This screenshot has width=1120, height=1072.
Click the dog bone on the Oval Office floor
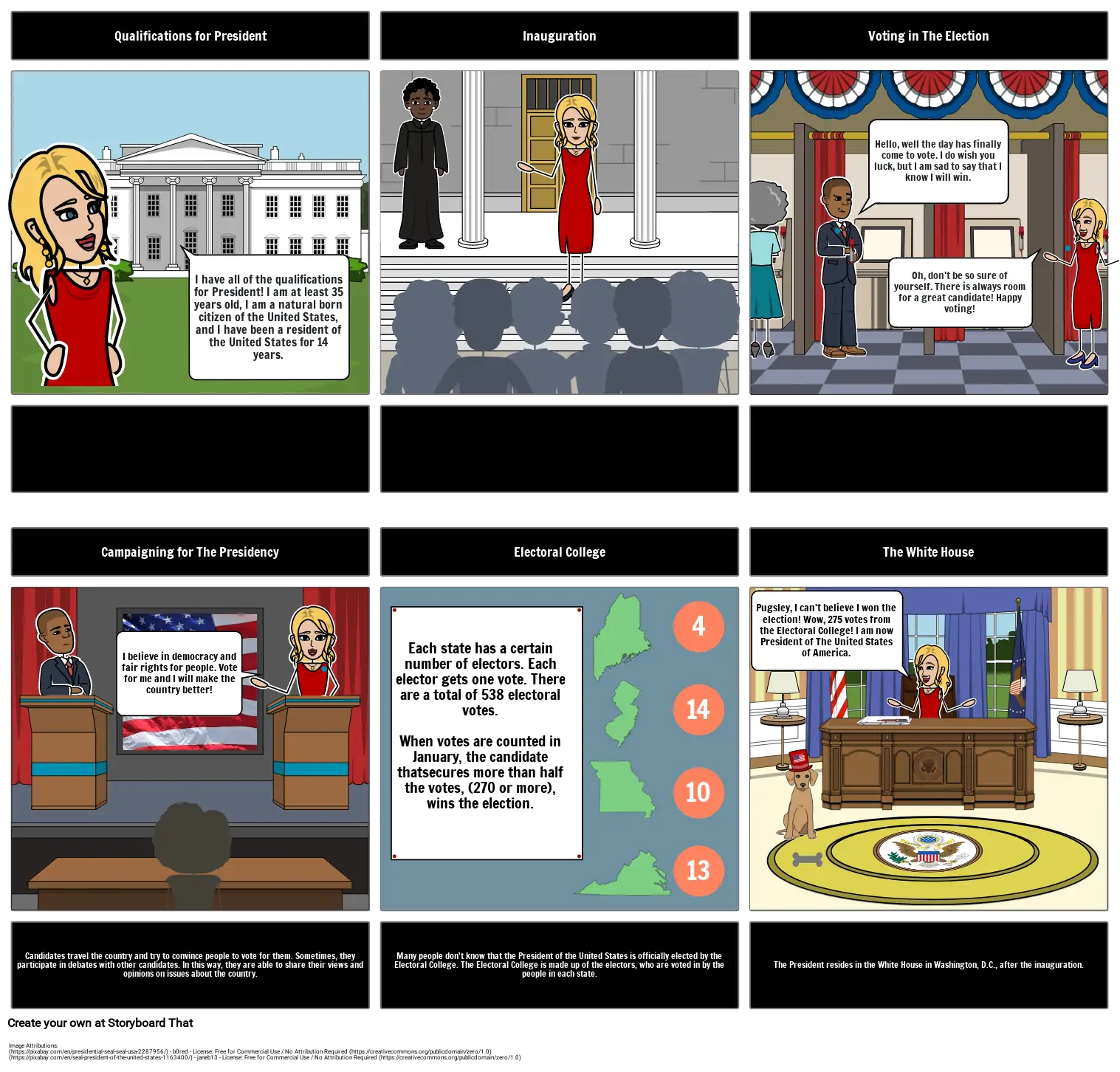tap(807, 859)
